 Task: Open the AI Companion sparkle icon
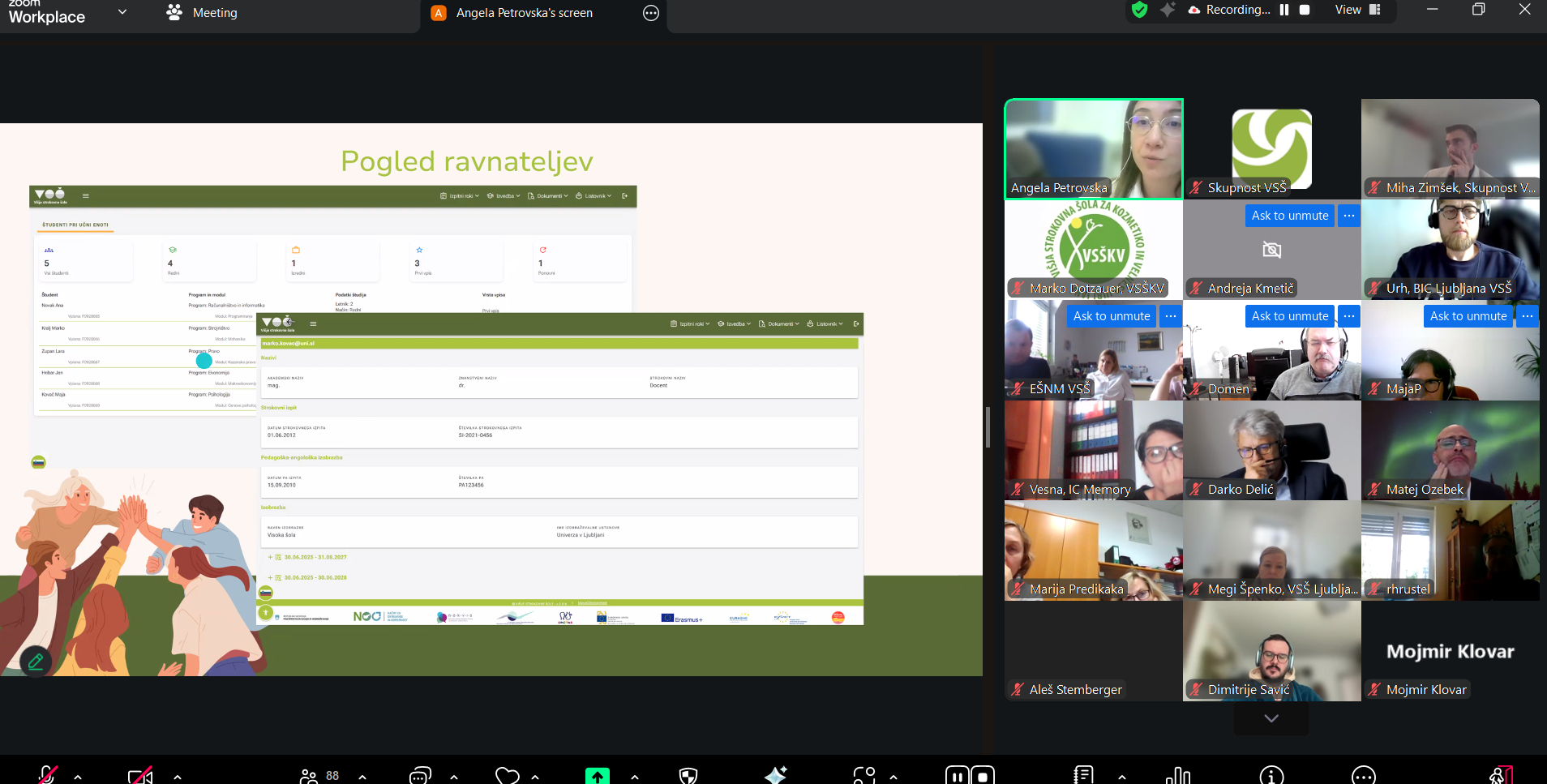pos(775,776)
